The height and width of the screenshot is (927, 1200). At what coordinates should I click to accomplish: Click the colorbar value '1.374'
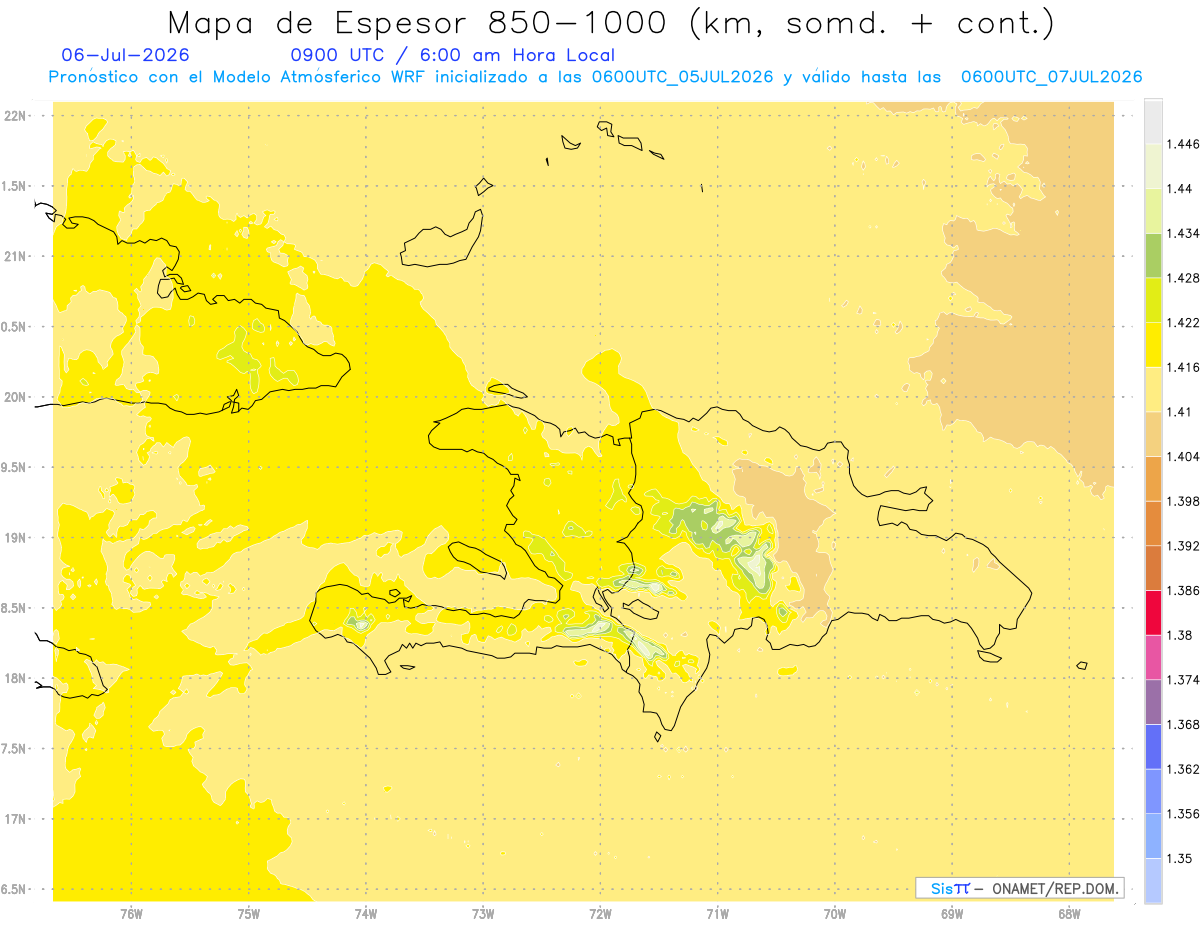(1182, 680)
